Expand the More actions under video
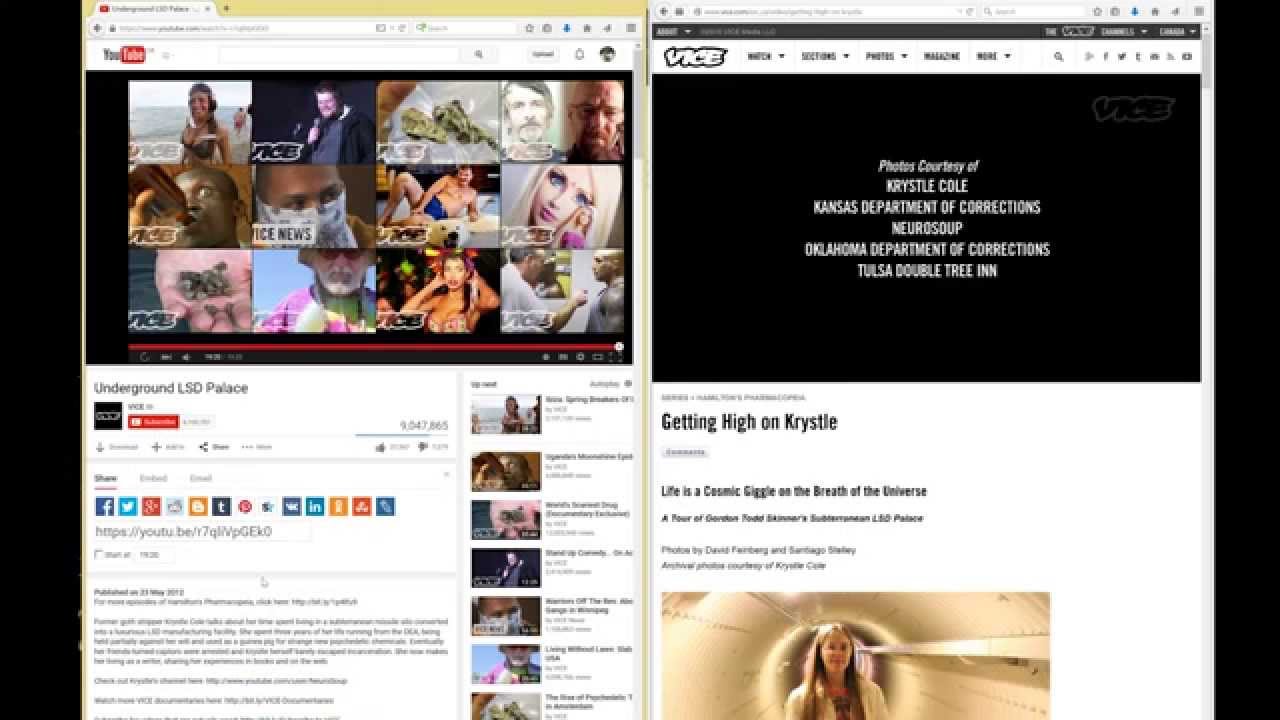 tap(257, 447)
